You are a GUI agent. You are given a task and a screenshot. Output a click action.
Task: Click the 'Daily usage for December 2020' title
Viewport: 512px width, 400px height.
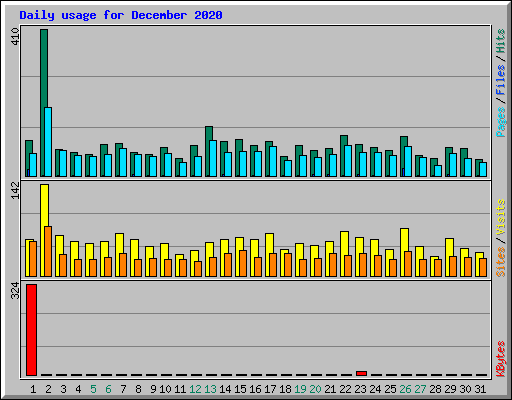121,15
